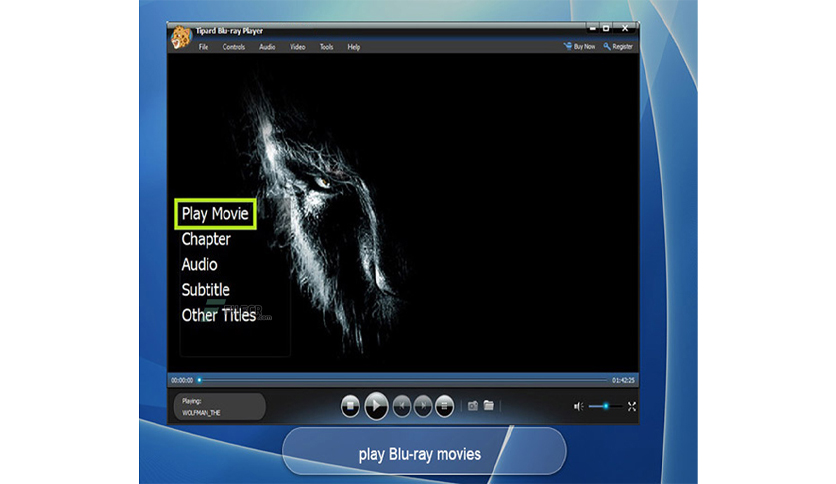The height and width of the screenshot is (484, 836).
Task: Mute audio with speaker icon
Action: point(578,406)
